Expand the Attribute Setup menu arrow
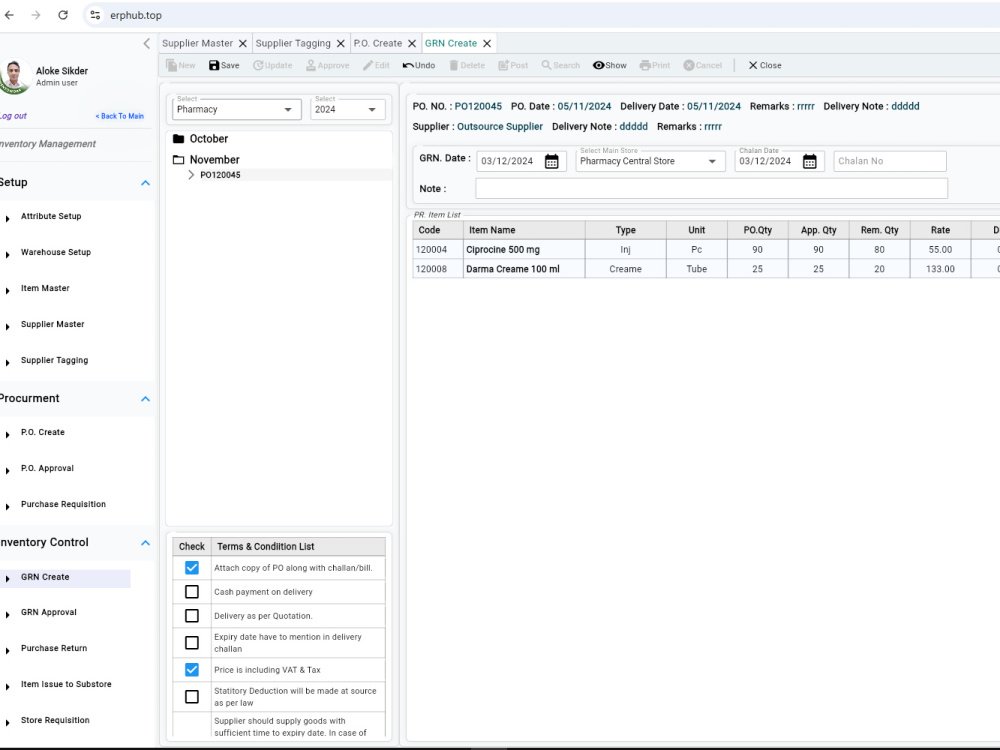This screenshot has width=1000, height=750. pyautogui.click(x=8, y=219)
